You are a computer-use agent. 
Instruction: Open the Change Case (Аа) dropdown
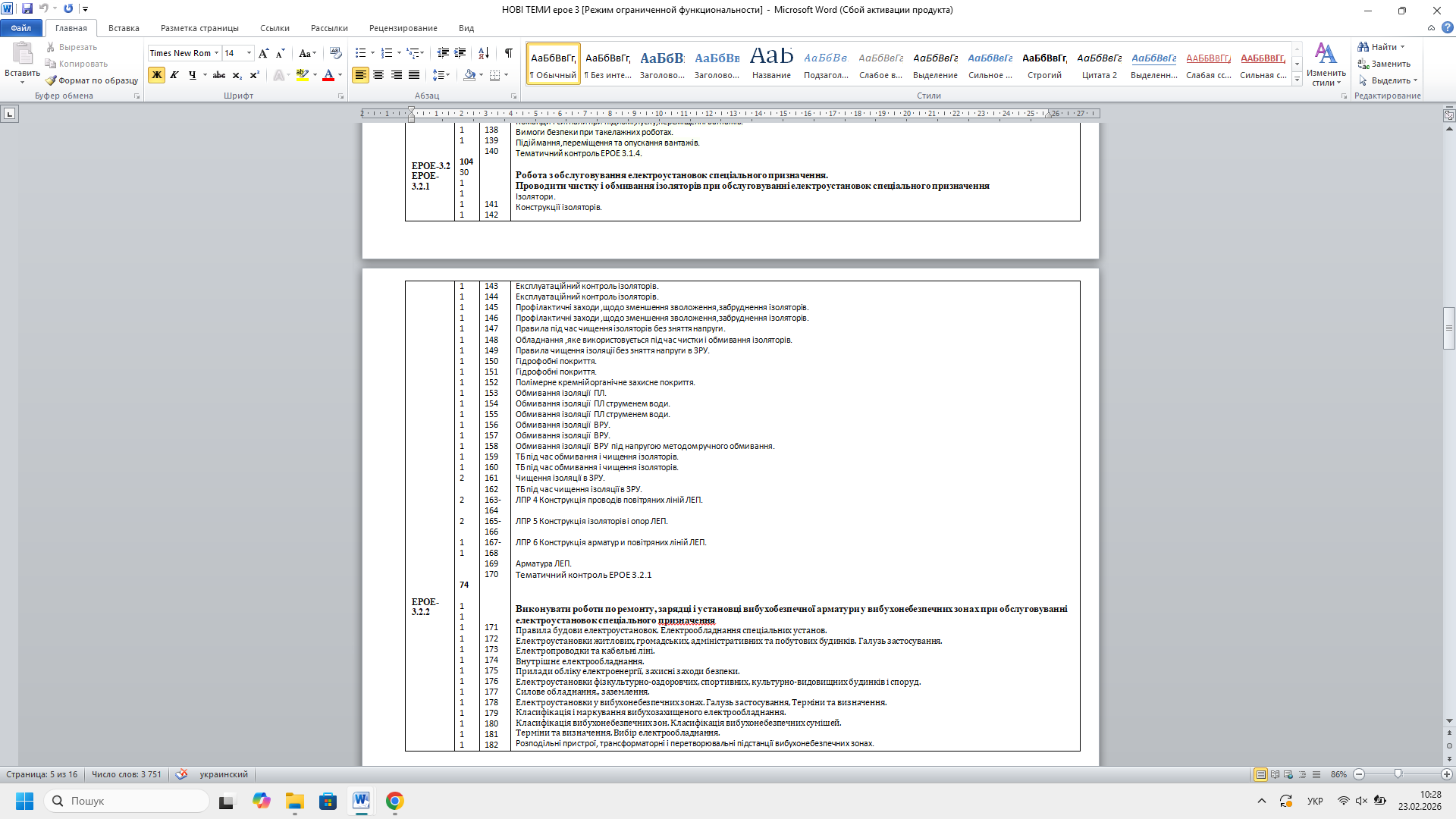click(x=306, y=53)
